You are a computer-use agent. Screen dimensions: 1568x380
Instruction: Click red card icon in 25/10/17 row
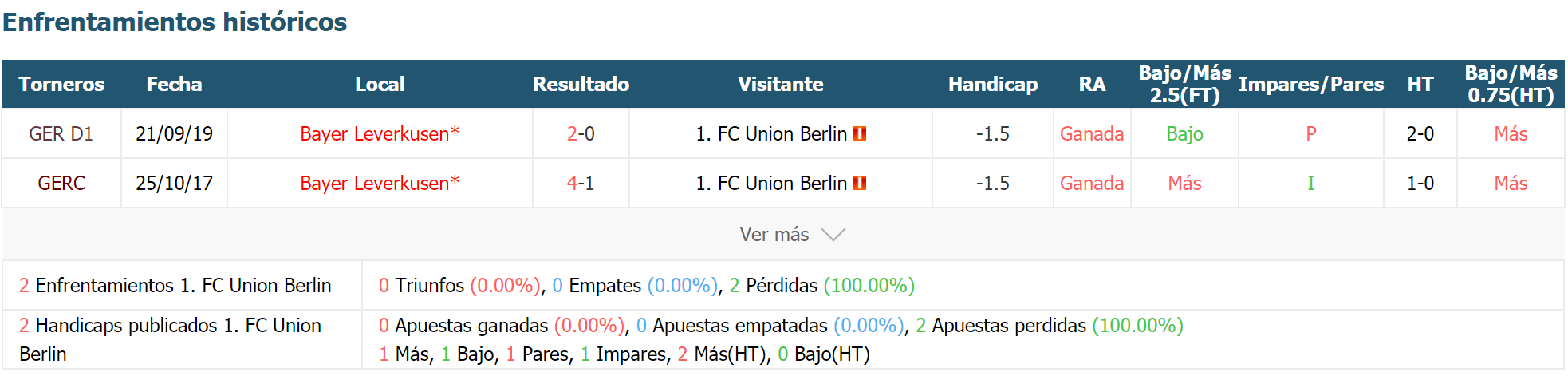click(x=860, y=183)
